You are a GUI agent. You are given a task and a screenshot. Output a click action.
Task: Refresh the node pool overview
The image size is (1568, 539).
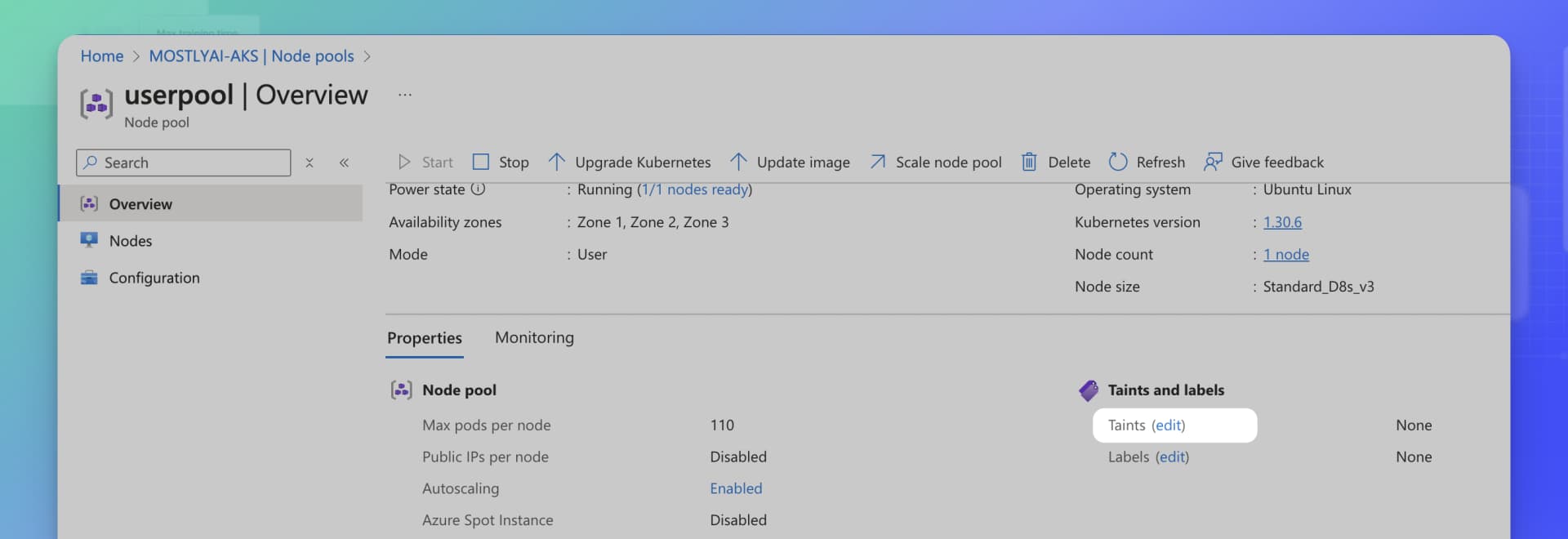(x=1147, y=162)
